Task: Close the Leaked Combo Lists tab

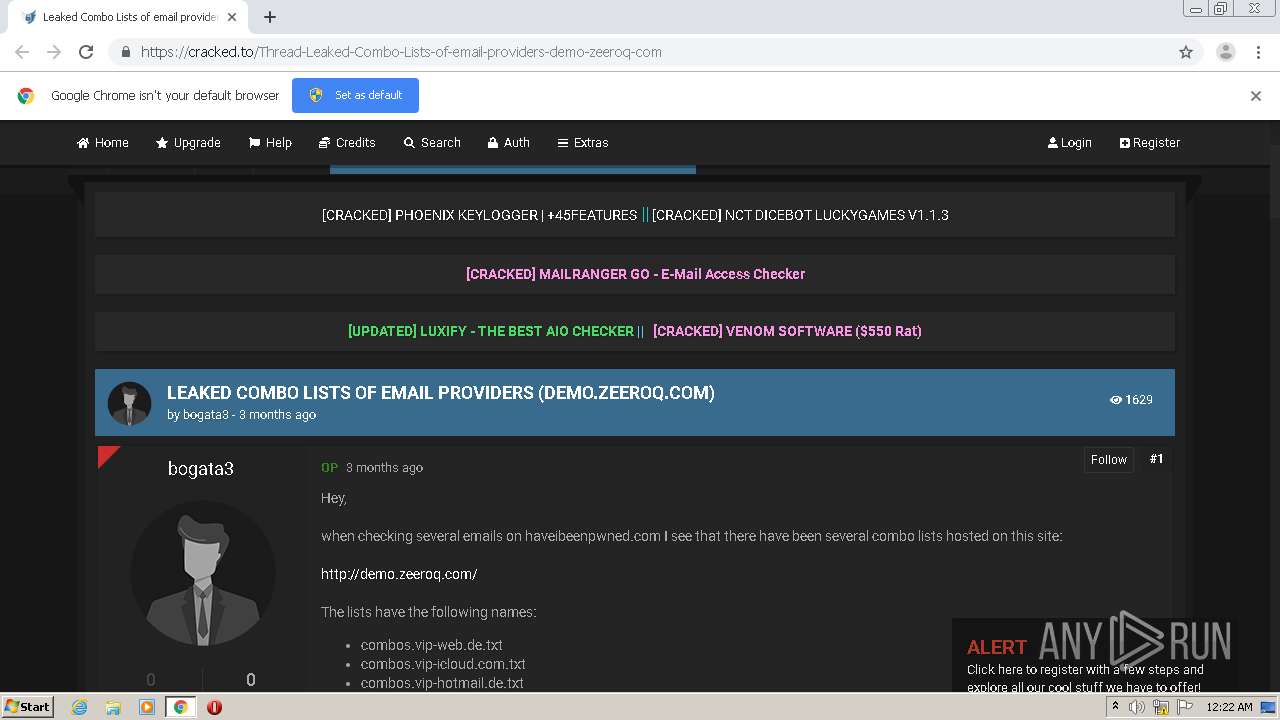Action: point(232,17)
